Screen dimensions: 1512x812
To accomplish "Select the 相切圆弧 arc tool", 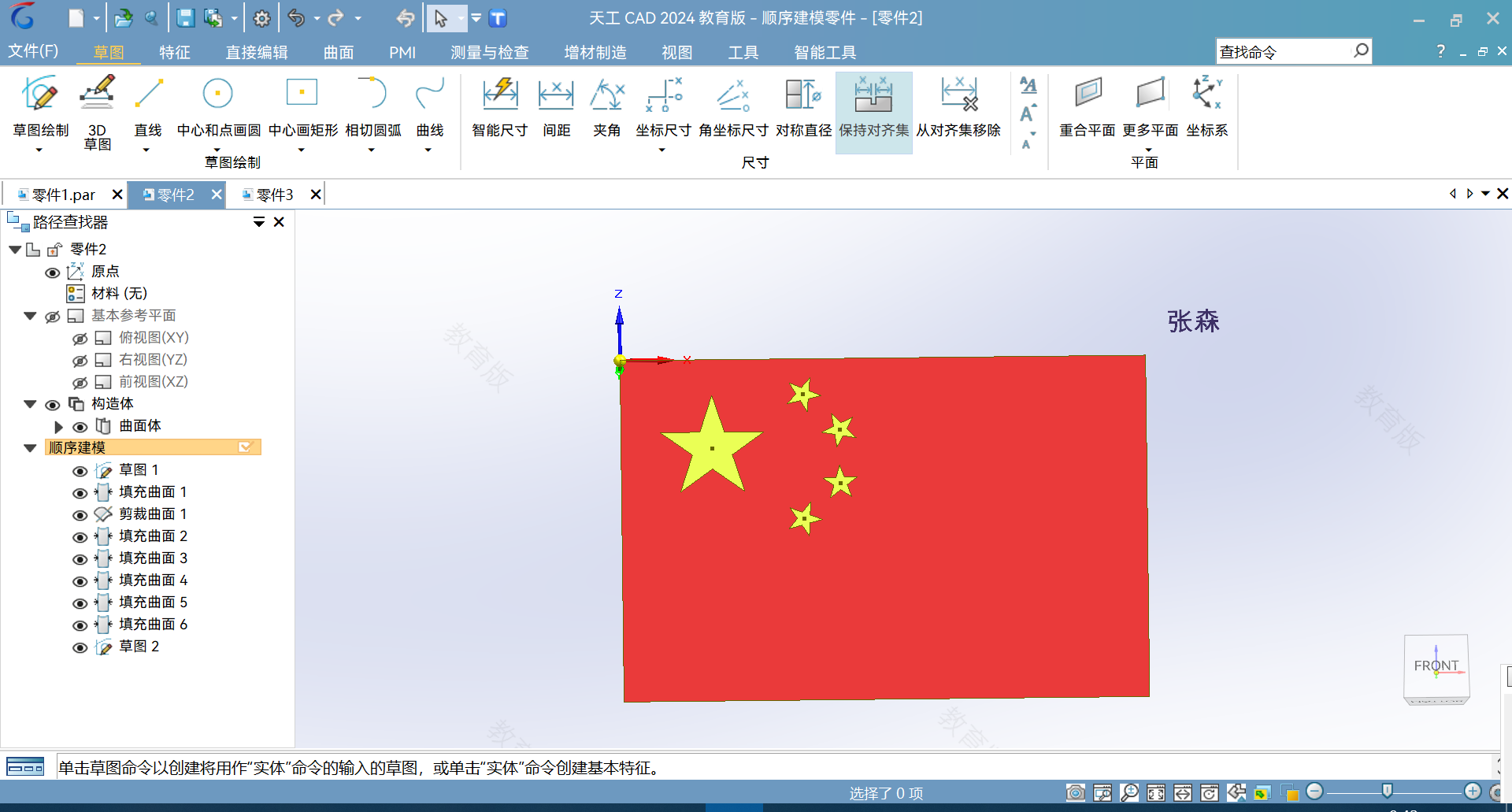I will [372, 106].
